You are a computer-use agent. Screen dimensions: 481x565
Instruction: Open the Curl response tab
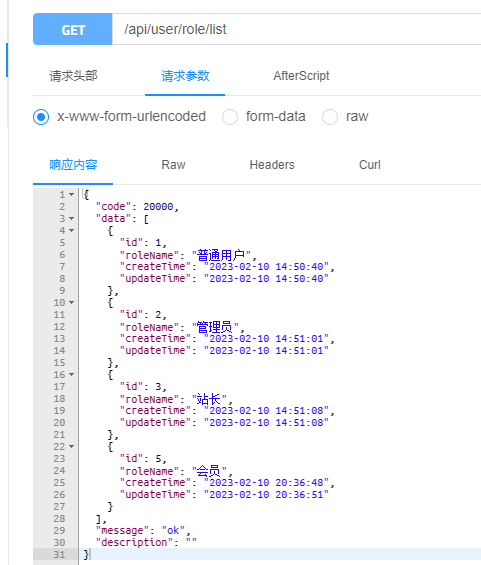click(370, 165)
